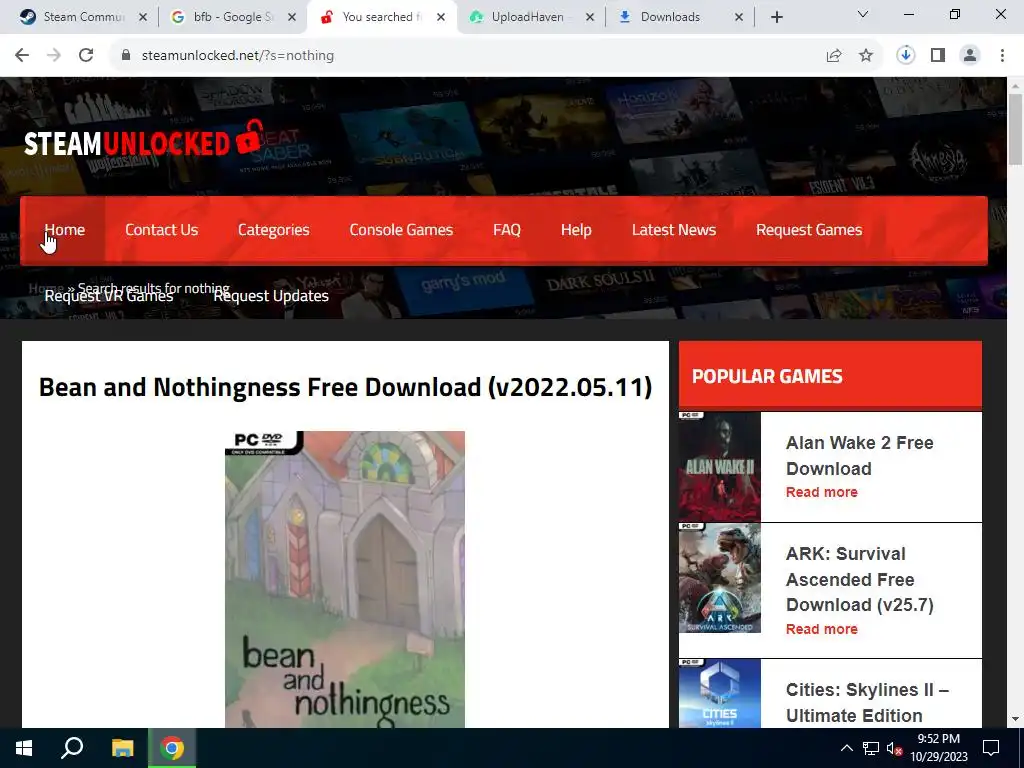Click the share this page icon
1024x768 pixels.
tap(834, 56)
